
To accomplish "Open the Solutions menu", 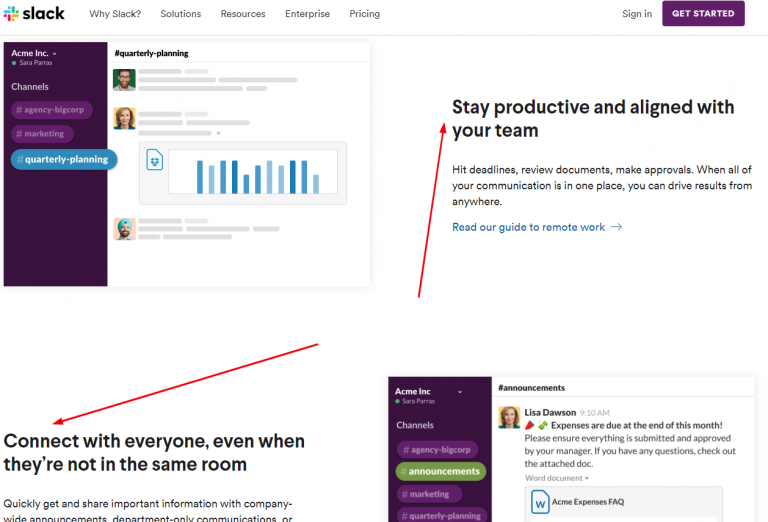I will (180, 14).
